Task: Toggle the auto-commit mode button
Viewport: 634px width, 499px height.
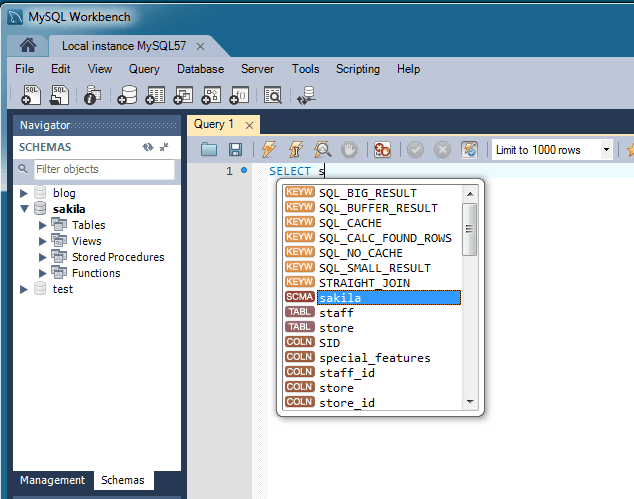Action: (x=469, y=150)
